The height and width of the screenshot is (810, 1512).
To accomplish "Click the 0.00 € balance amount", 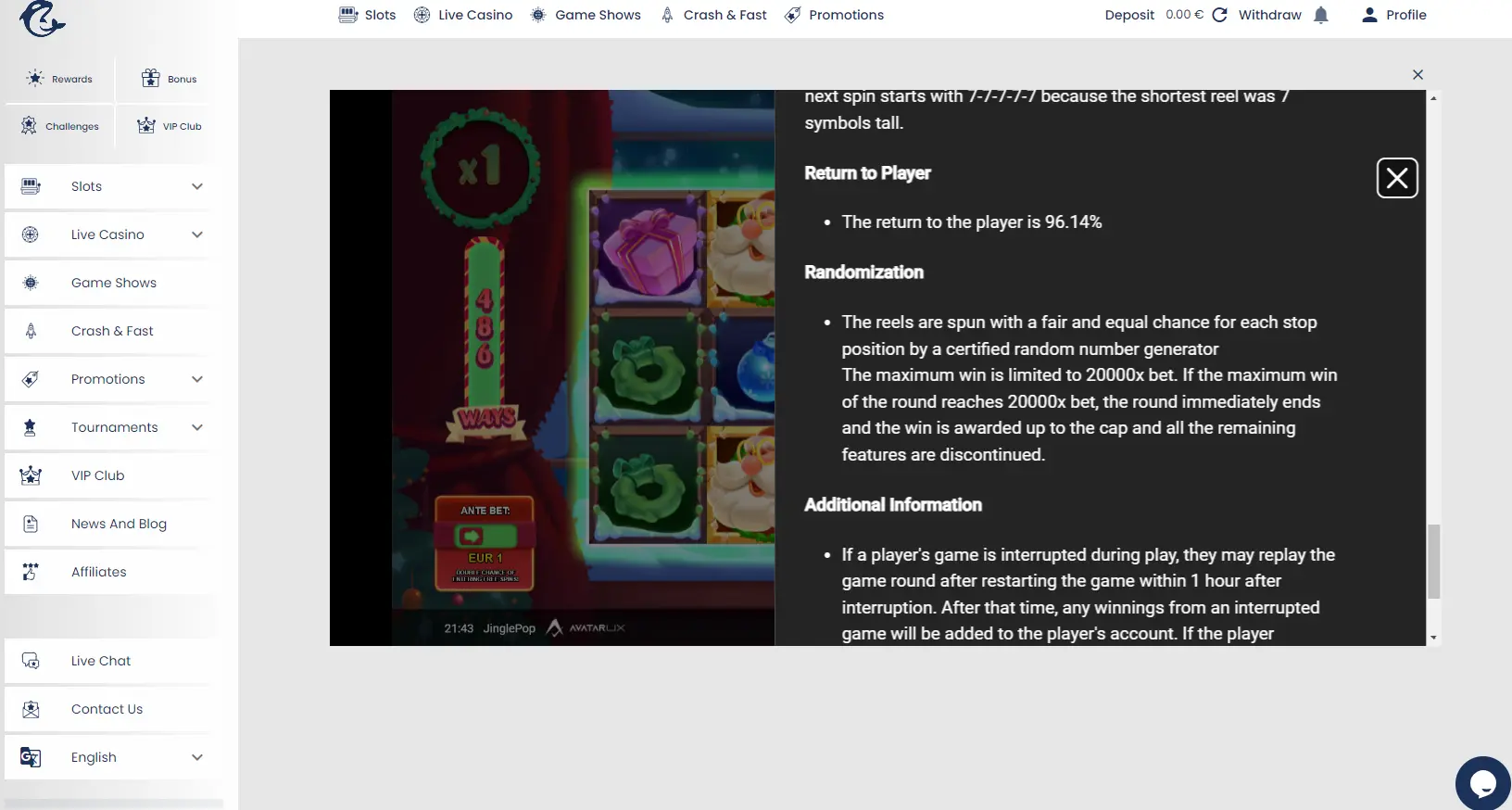I will (x=1184, y=15).
